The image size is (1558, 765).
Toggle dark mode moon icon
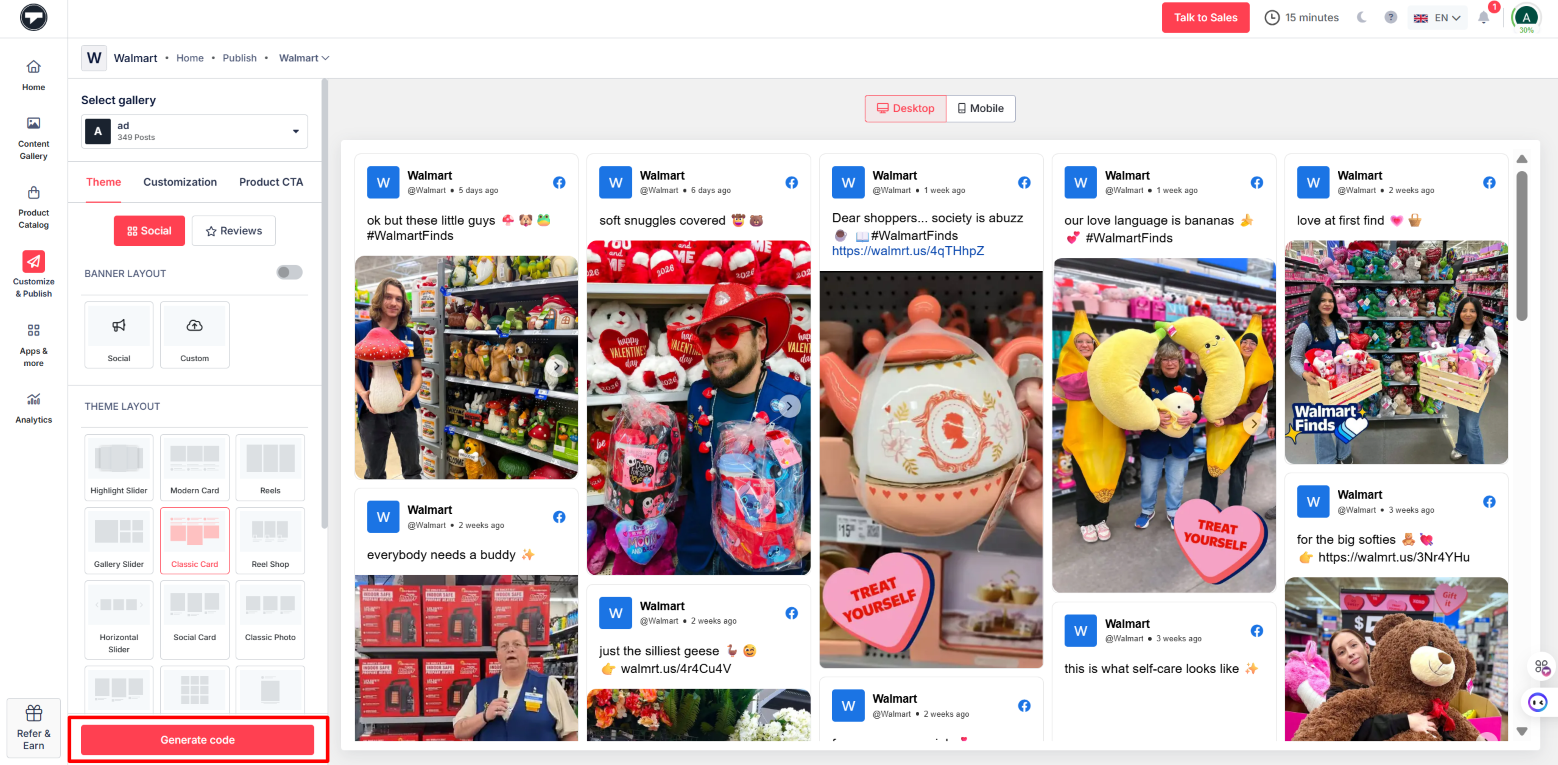1362,17
